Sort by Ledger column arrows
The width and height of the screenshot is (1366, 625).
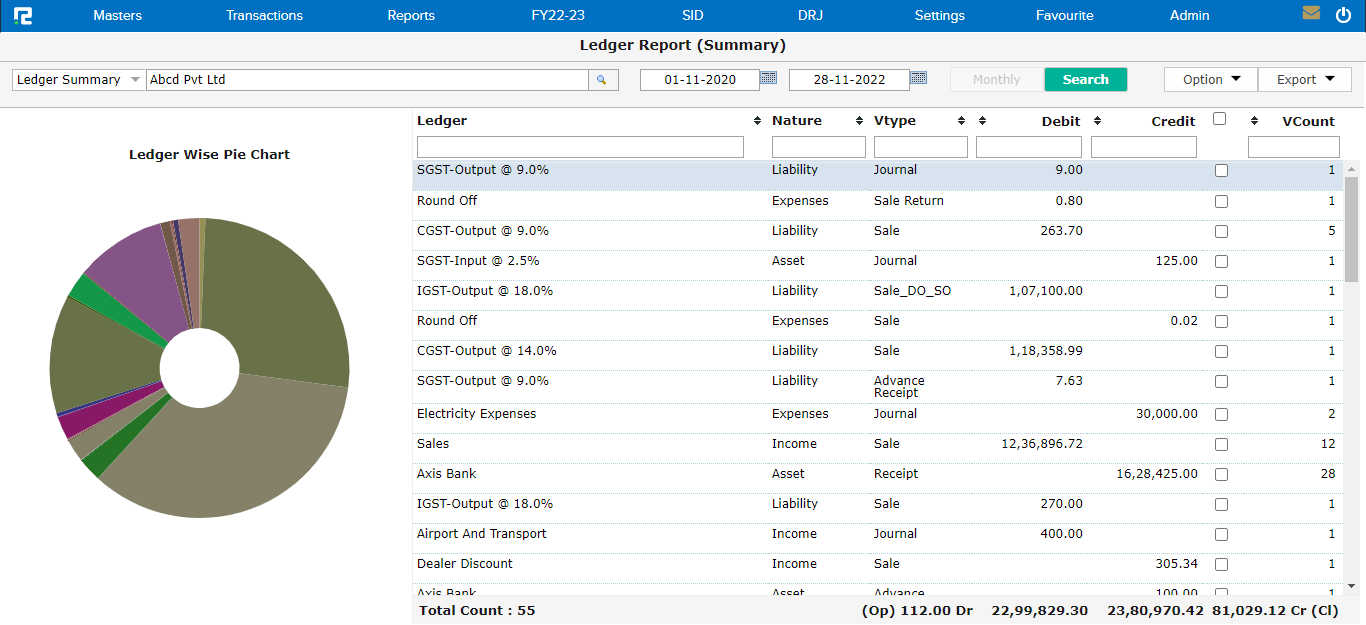pos(757,121)
